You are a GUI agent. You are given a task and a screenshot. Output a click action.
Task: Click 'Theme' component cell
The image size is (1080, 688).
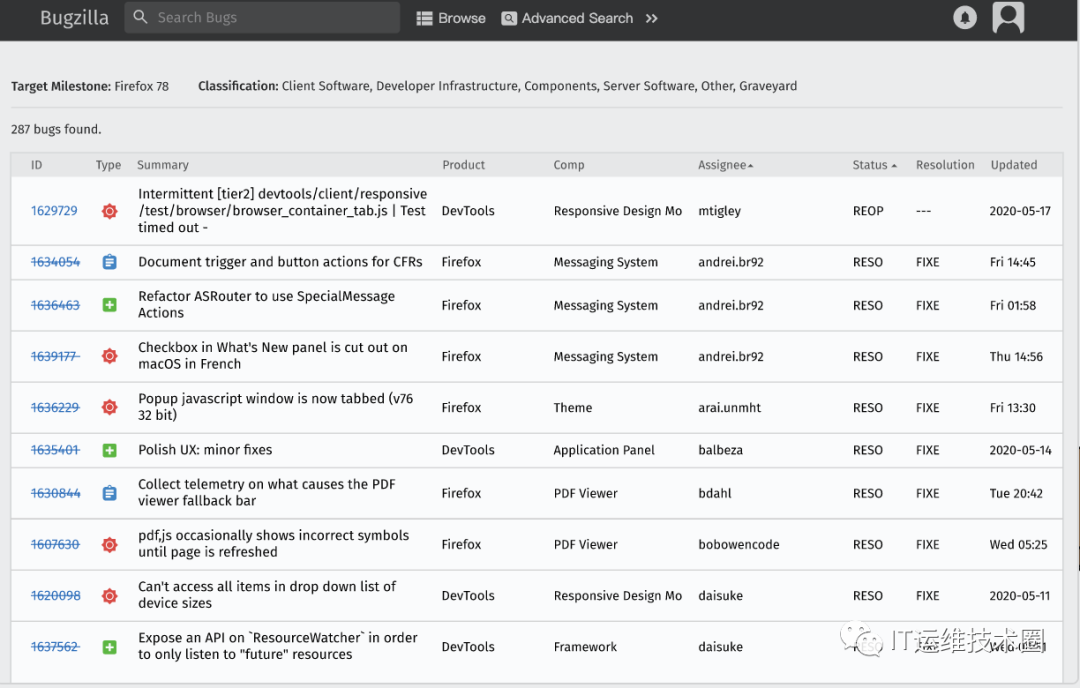click(x=573, y=407)
